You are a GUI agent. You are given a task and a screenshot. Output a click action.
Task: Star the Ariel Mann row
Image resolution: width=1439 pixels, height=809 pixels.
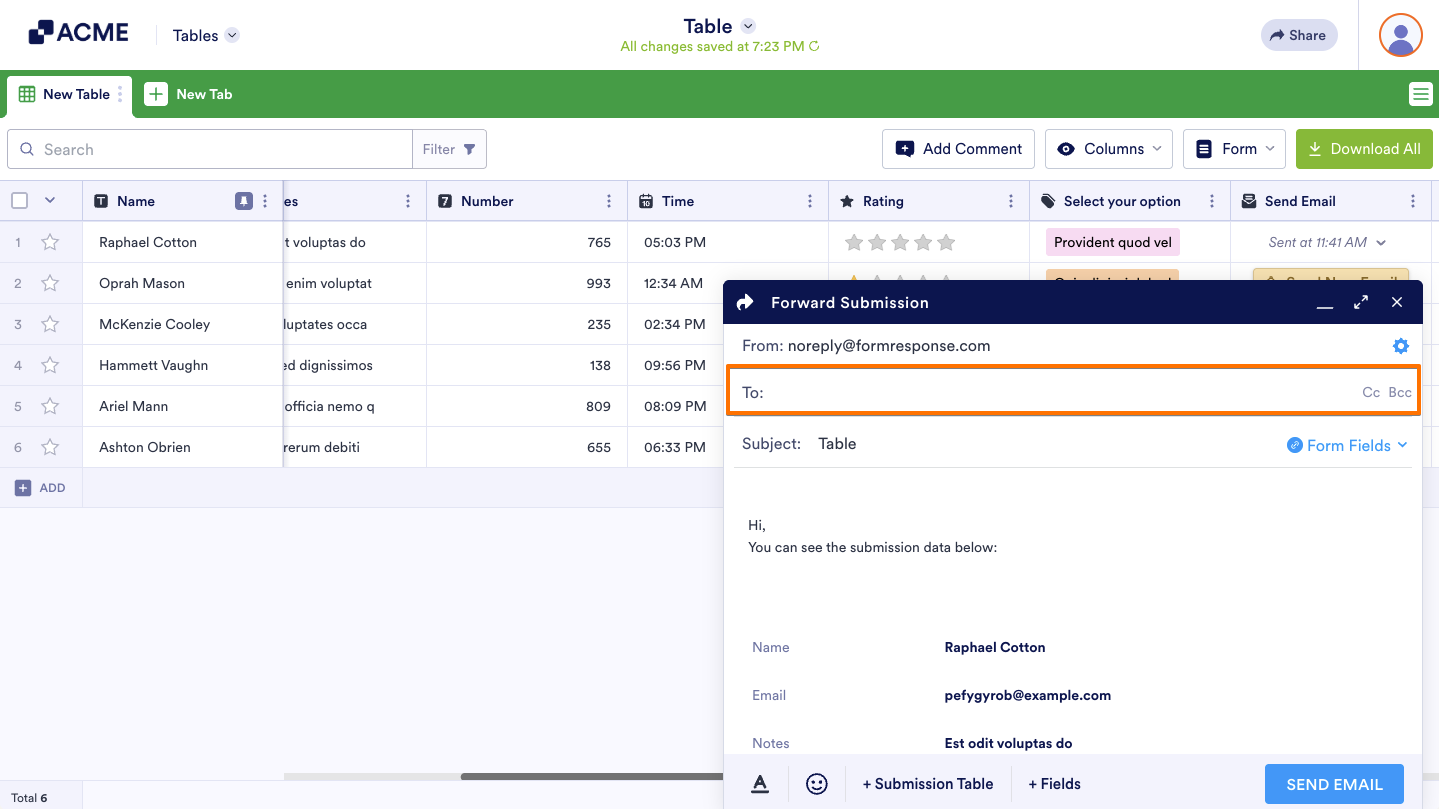[x=50, y=406]
